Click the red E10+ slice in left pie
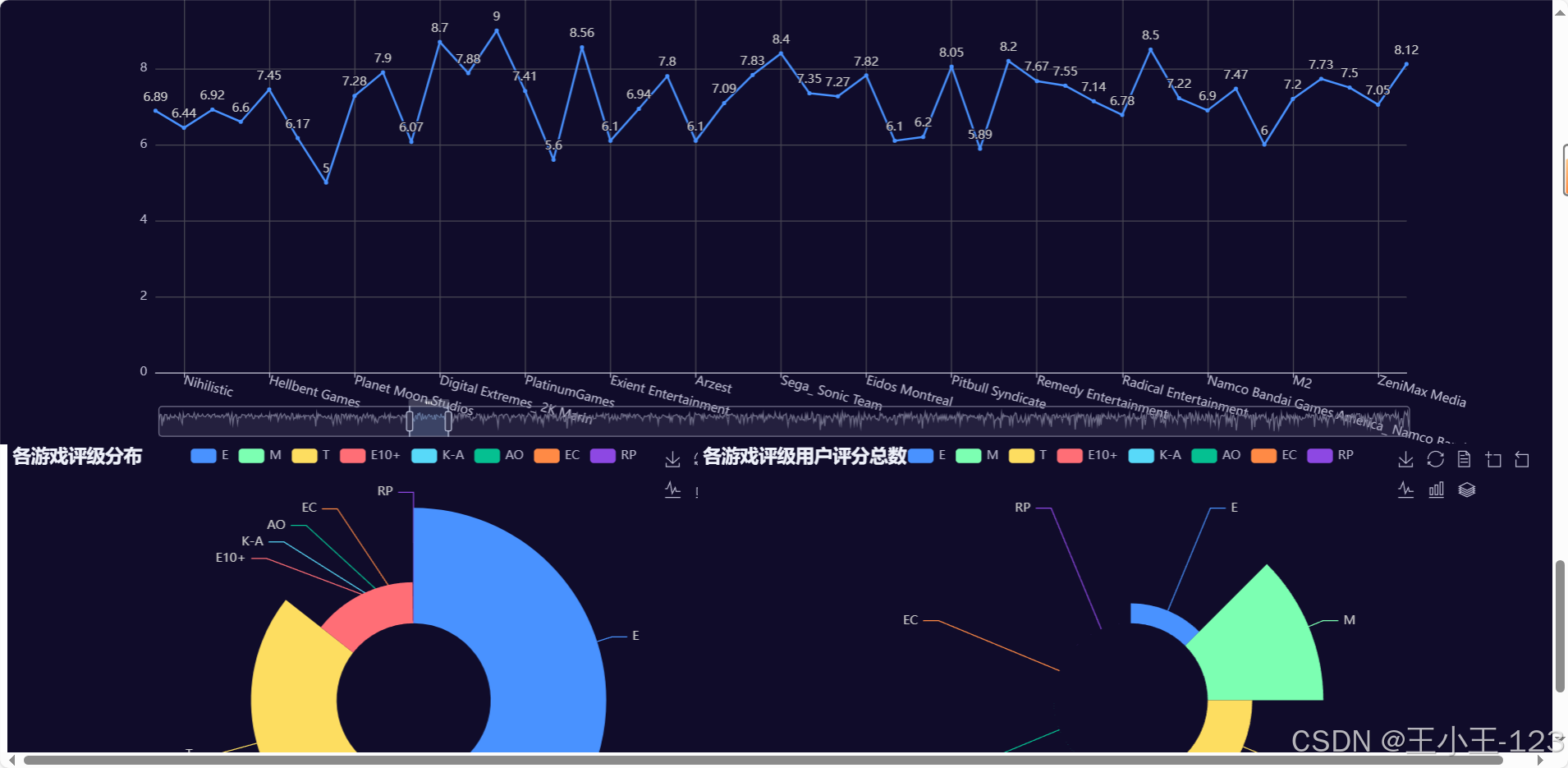Screen dimensions: 1568x768 point(374,612)
